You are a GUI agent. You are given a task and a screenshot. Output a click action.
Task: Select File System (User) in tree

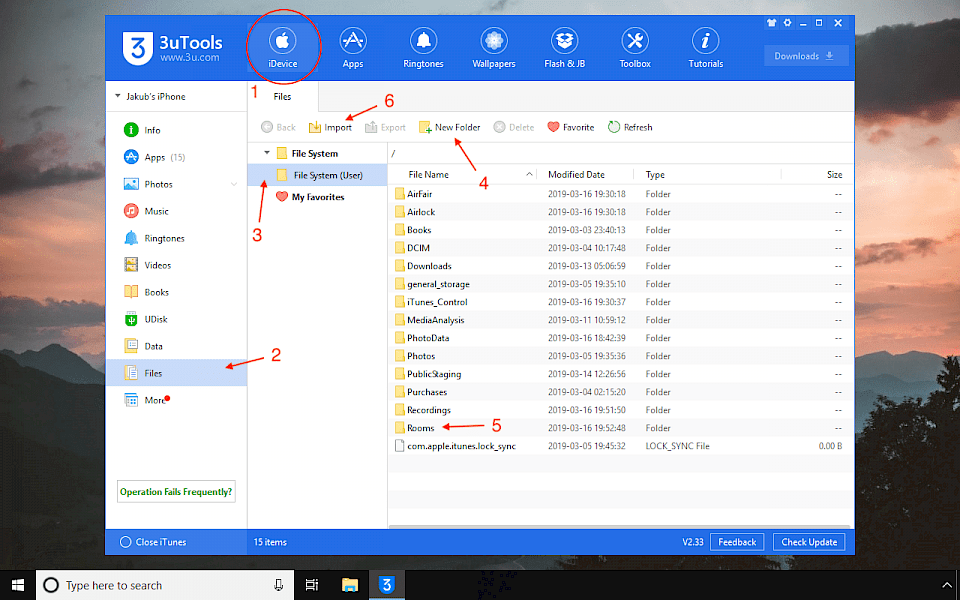pos(318,175)
